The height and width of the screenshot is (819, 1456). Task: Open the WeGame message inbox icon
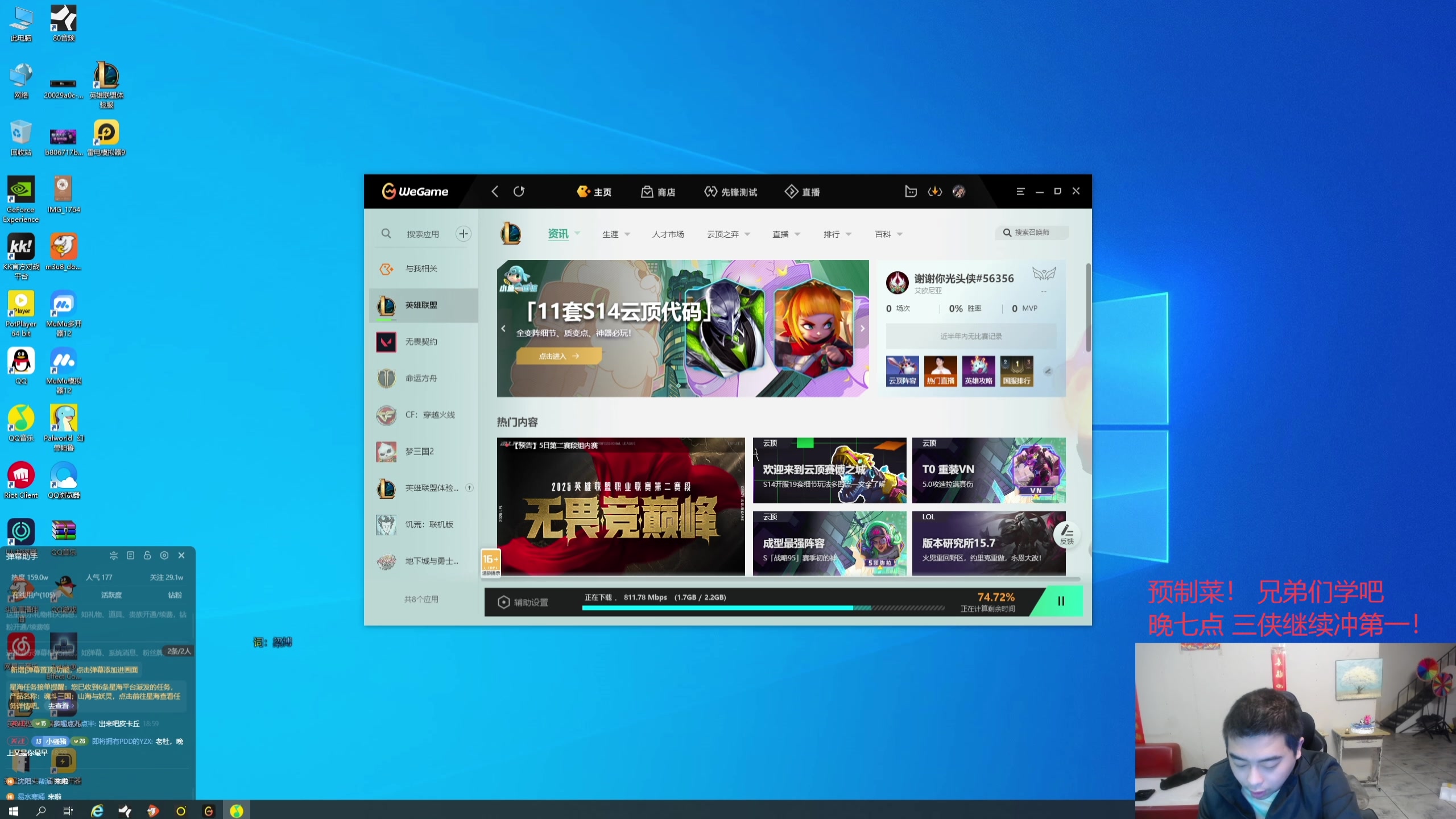[x=911, y=192]
